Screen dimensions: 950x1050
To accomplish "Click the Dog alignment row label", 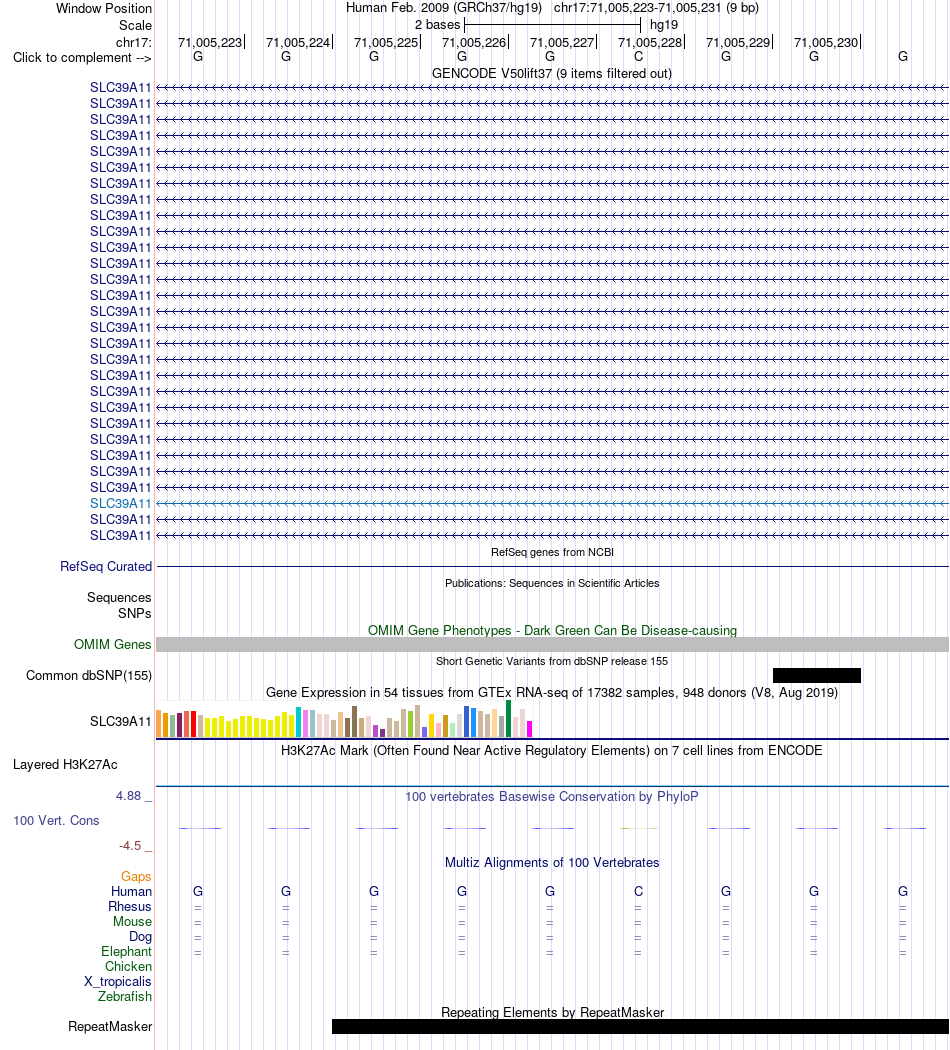I will click(140, 937).
